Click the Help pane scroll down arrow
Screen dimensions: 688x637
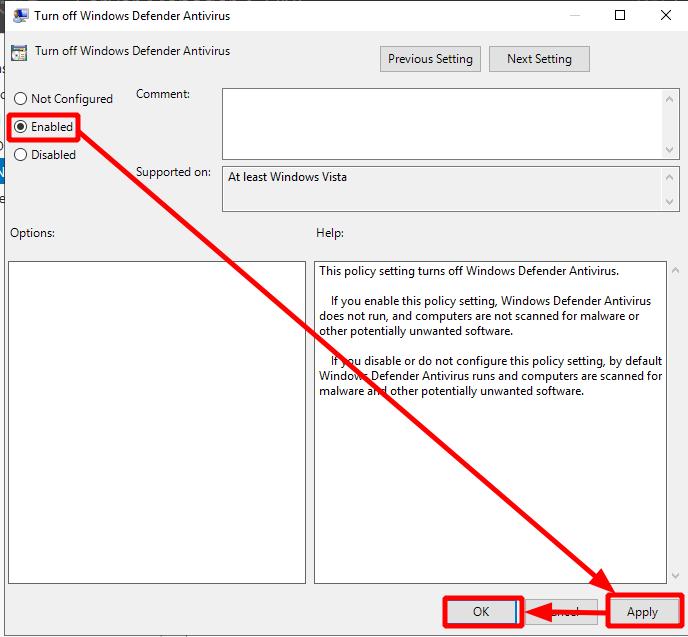click(x=676, y=576)
